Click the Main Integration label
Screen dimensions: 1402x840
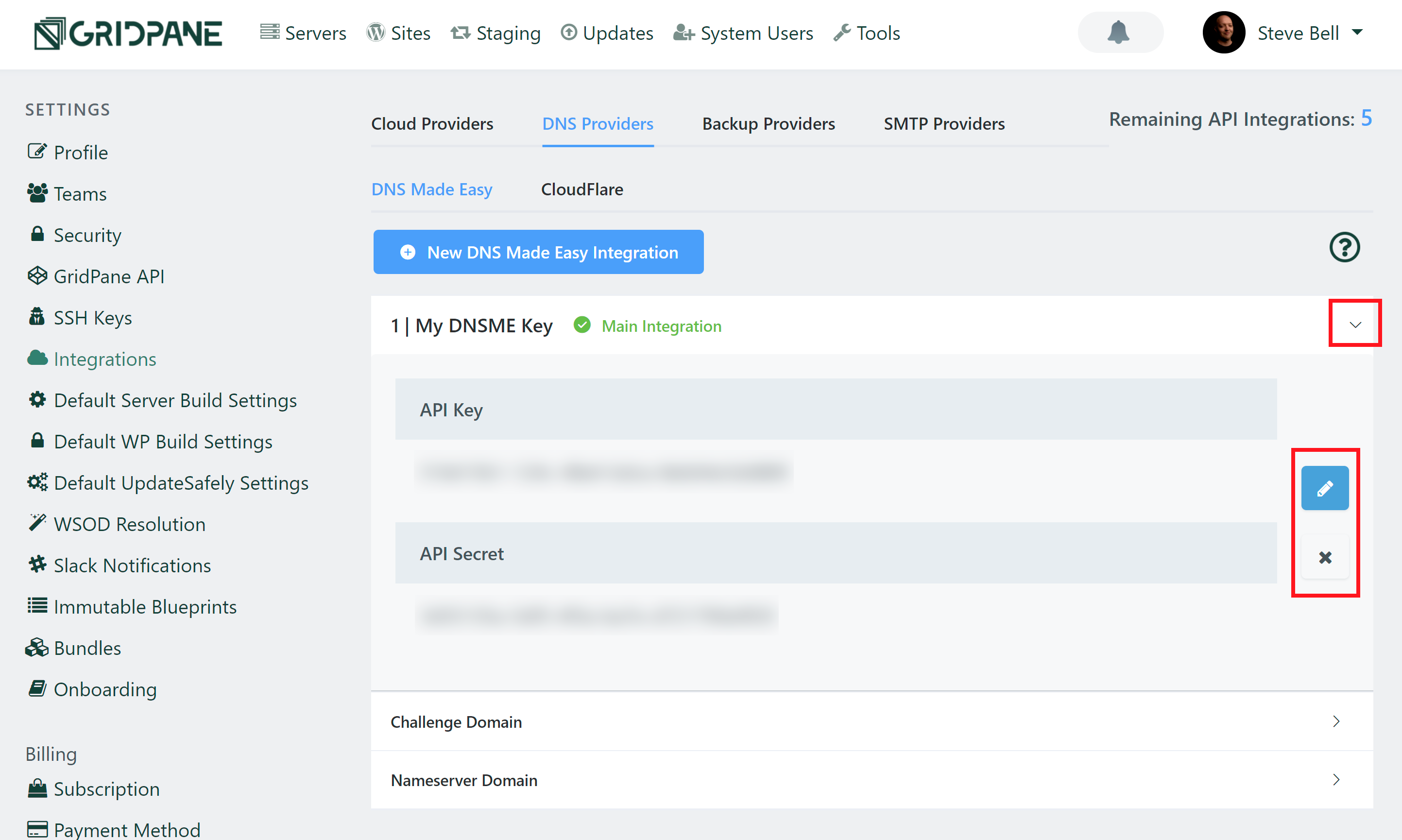(661, 326)
